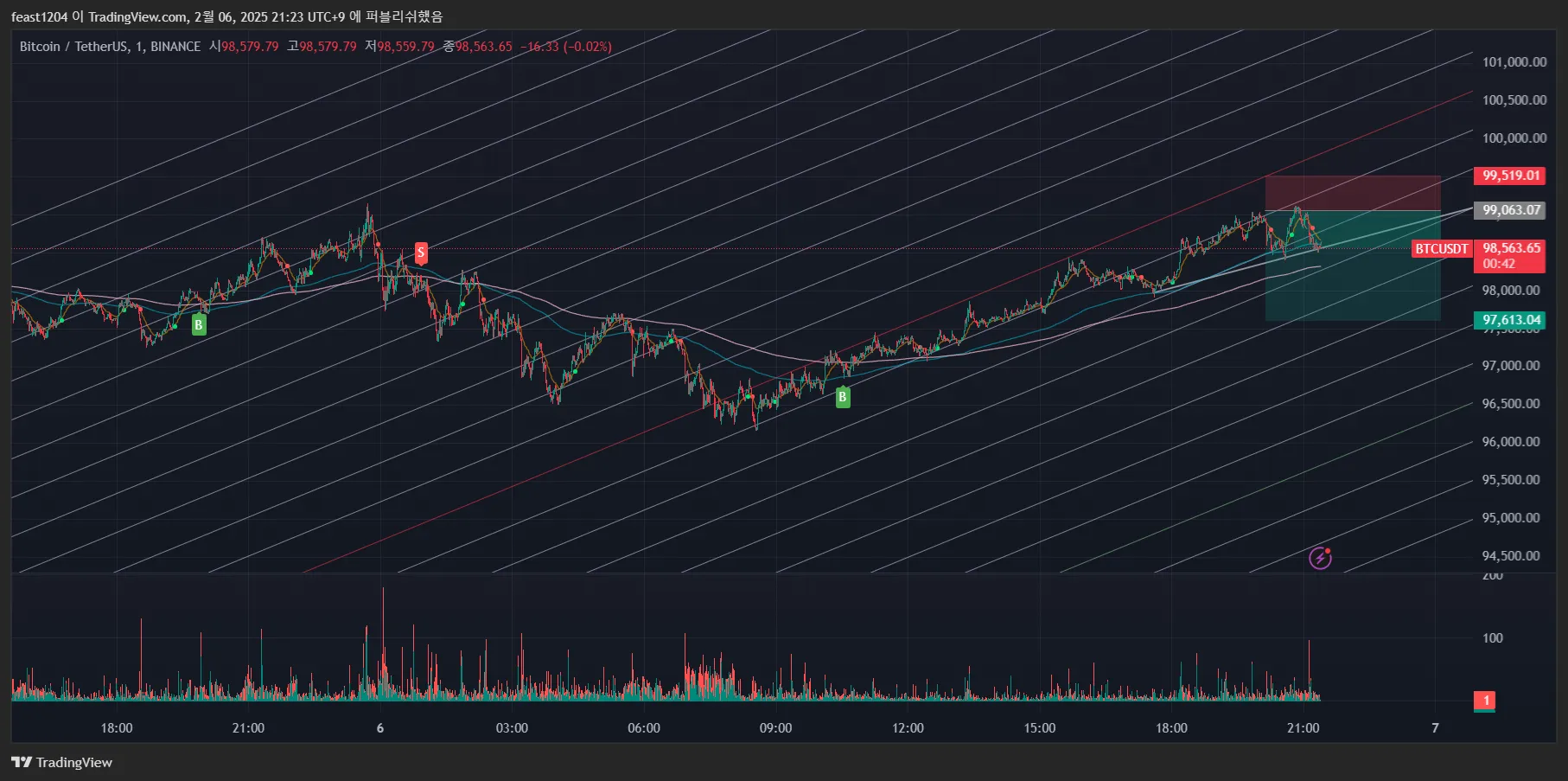Click the 고98,579.79 high value
This screenshot has width=1568, height=781.
click(x=322, y=47)
